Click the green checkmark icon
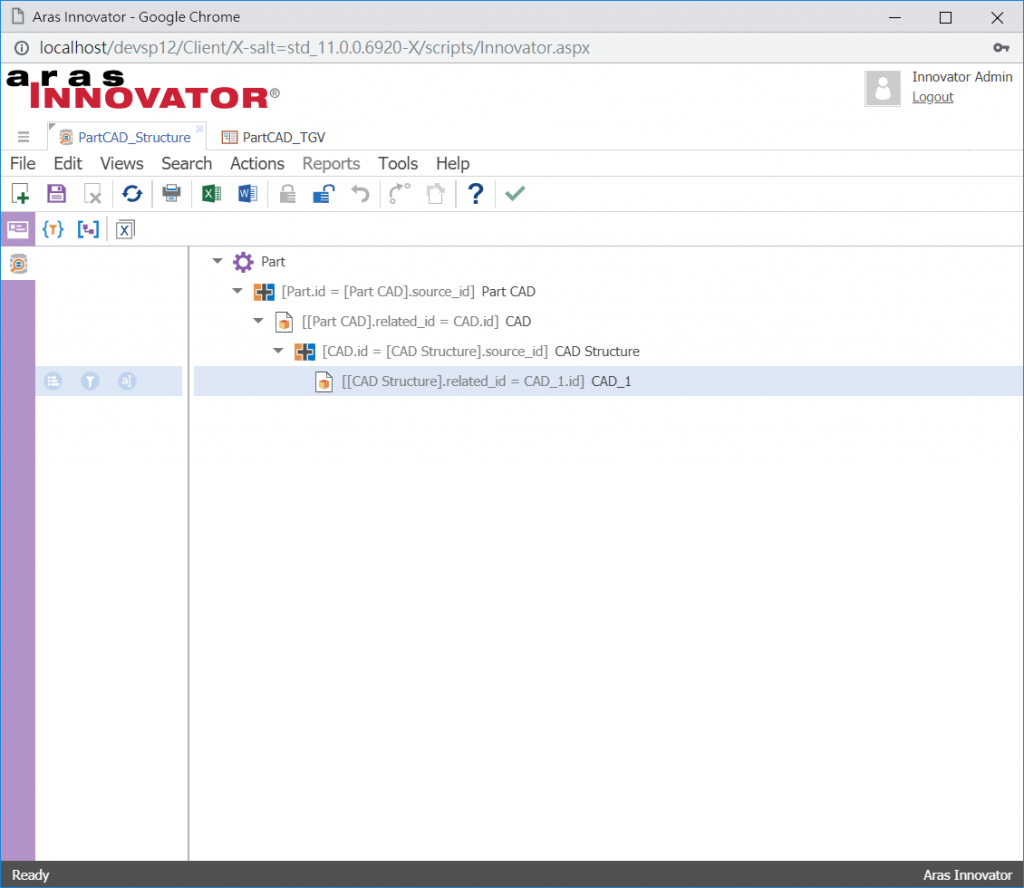This screenshot has height=888, width=1024. (515, 193)
